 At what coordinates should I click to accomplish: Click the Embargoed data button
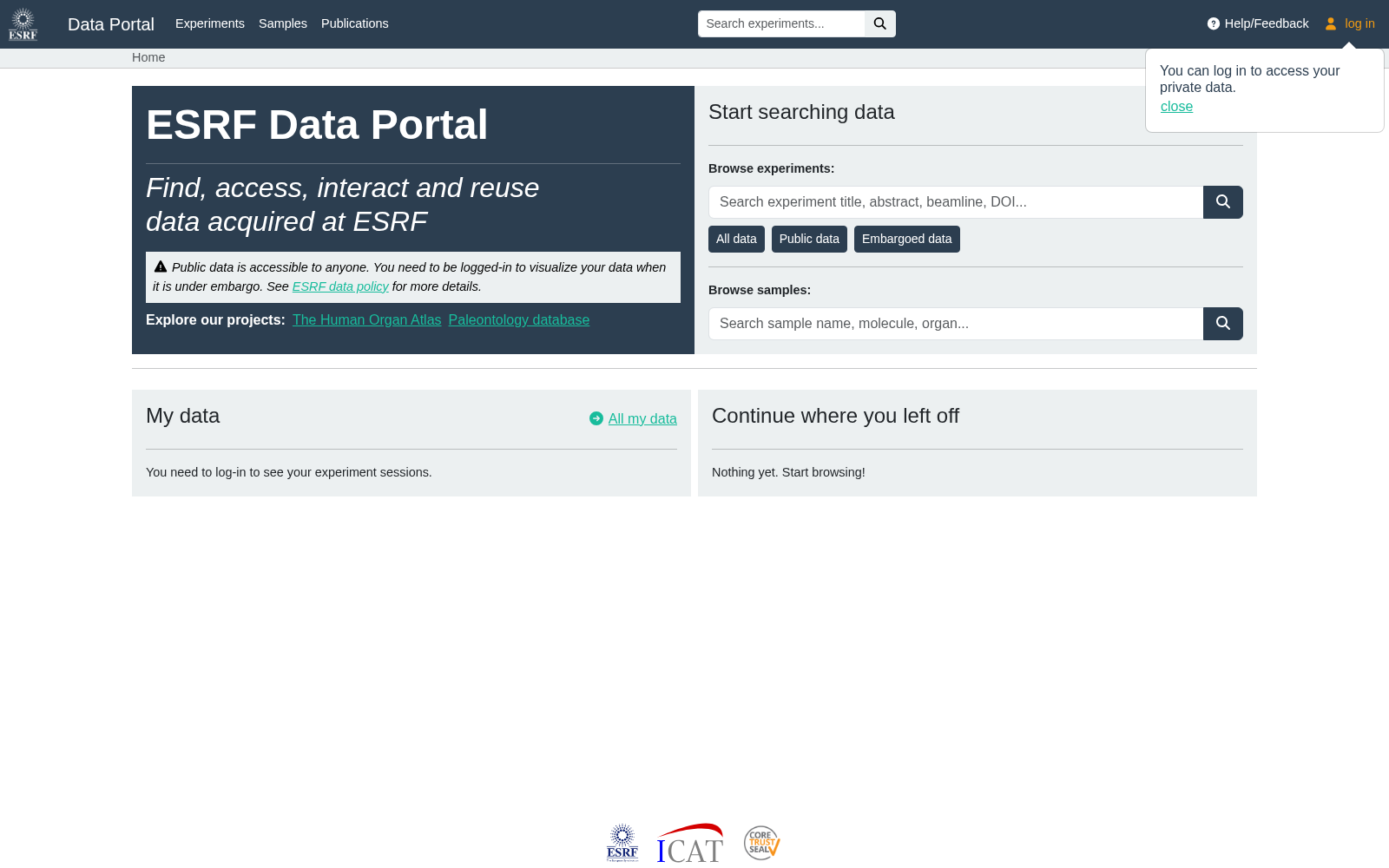coord(906,240)
